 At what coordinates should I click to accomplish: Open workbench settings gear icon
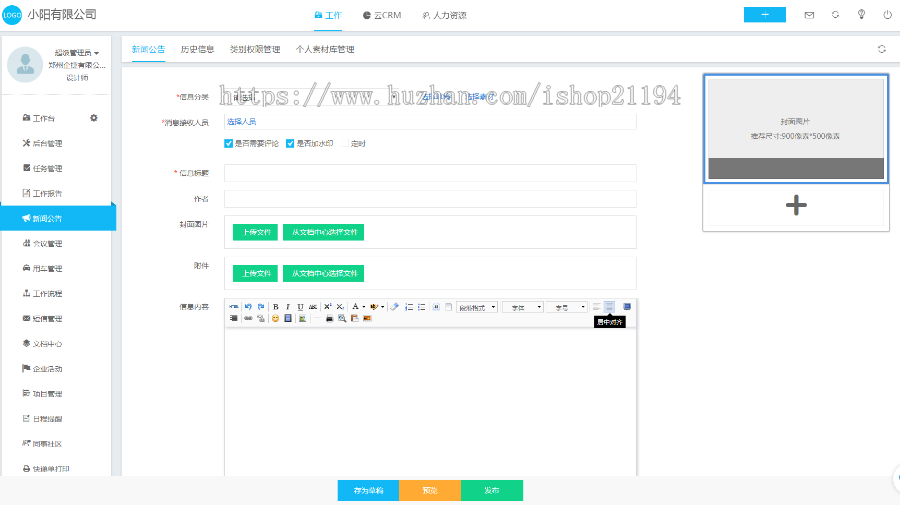coord(94,118)
